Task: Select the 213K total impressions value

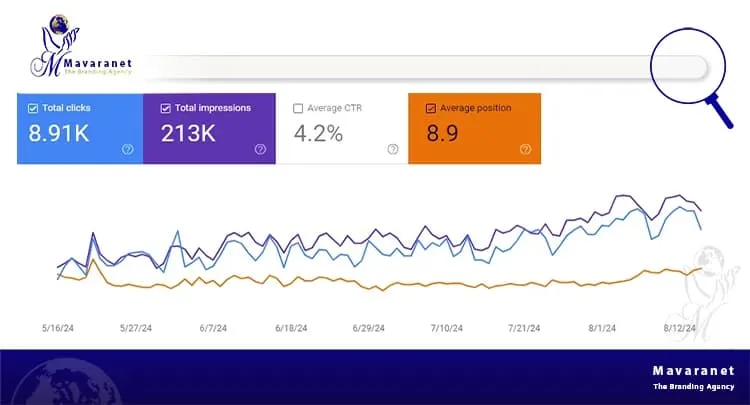Action: pos(186,132)
